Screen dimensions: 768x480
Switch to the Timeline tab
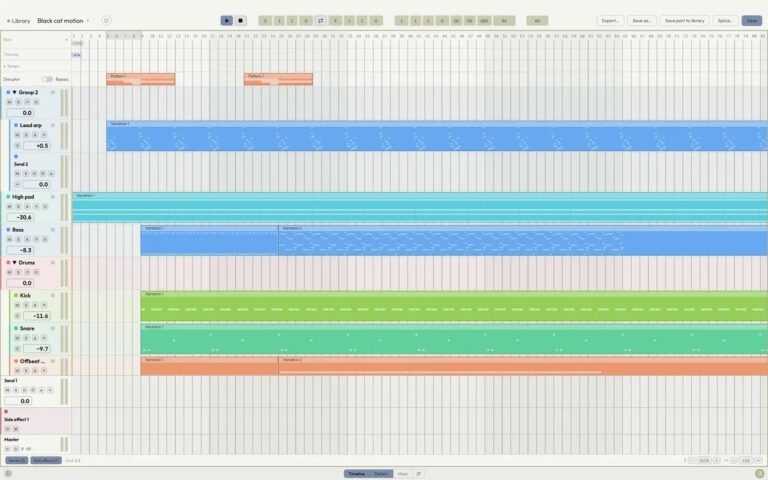point(357,474)
